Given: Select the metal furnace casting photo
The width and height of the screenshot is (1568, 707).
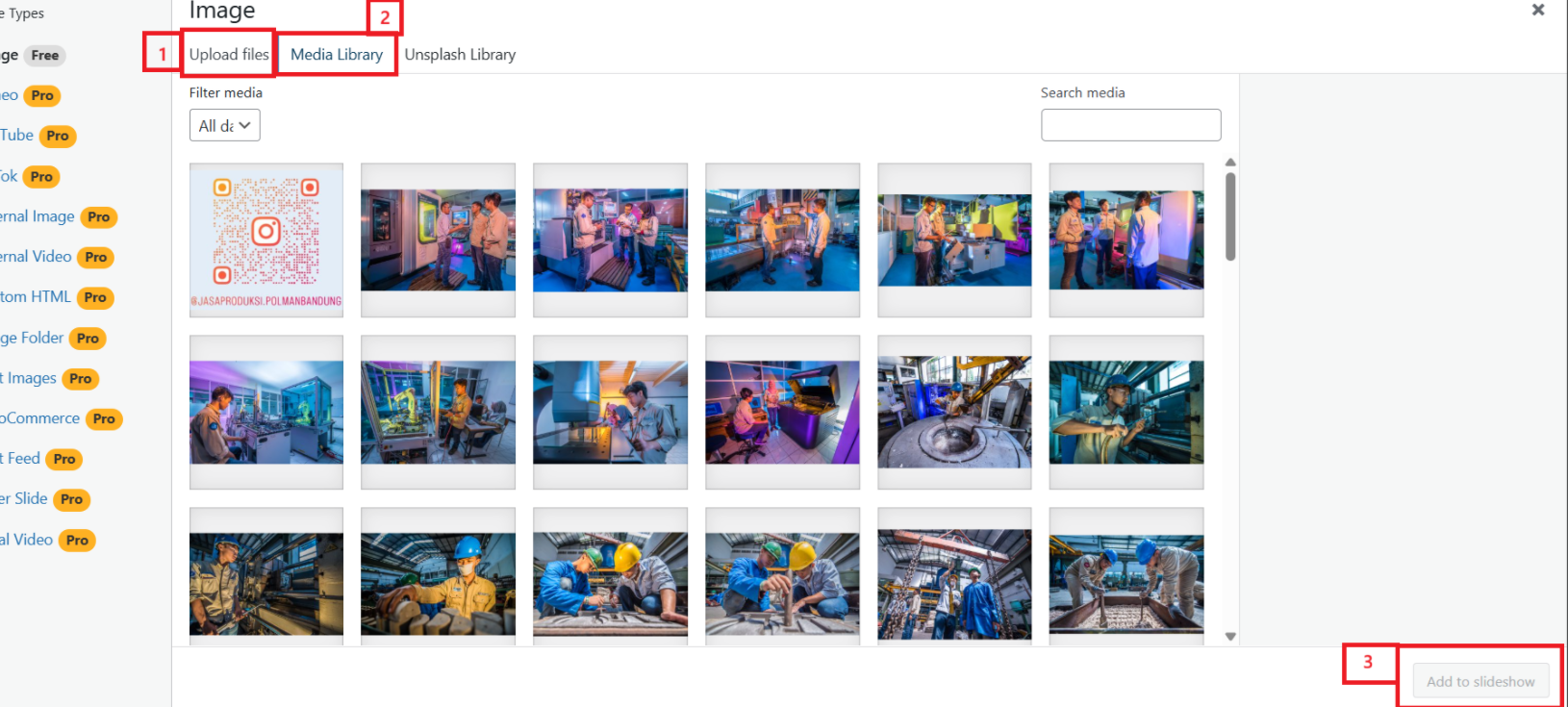Looking at the screenshot, I should 953,412.
